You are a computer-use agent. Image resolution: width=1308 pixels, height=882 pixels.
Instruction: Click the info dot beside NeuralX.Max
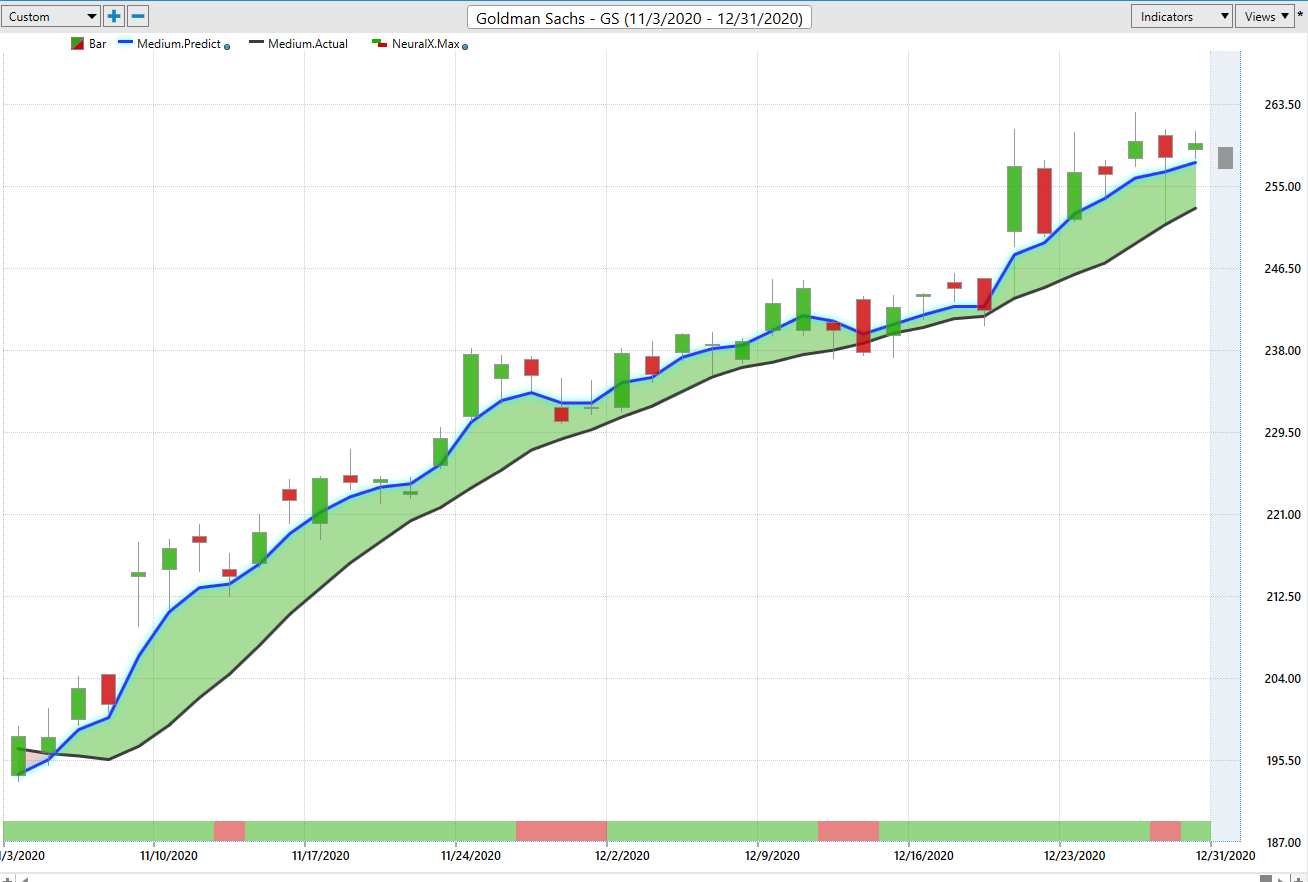pyautogui.click(x=466, y=47)
